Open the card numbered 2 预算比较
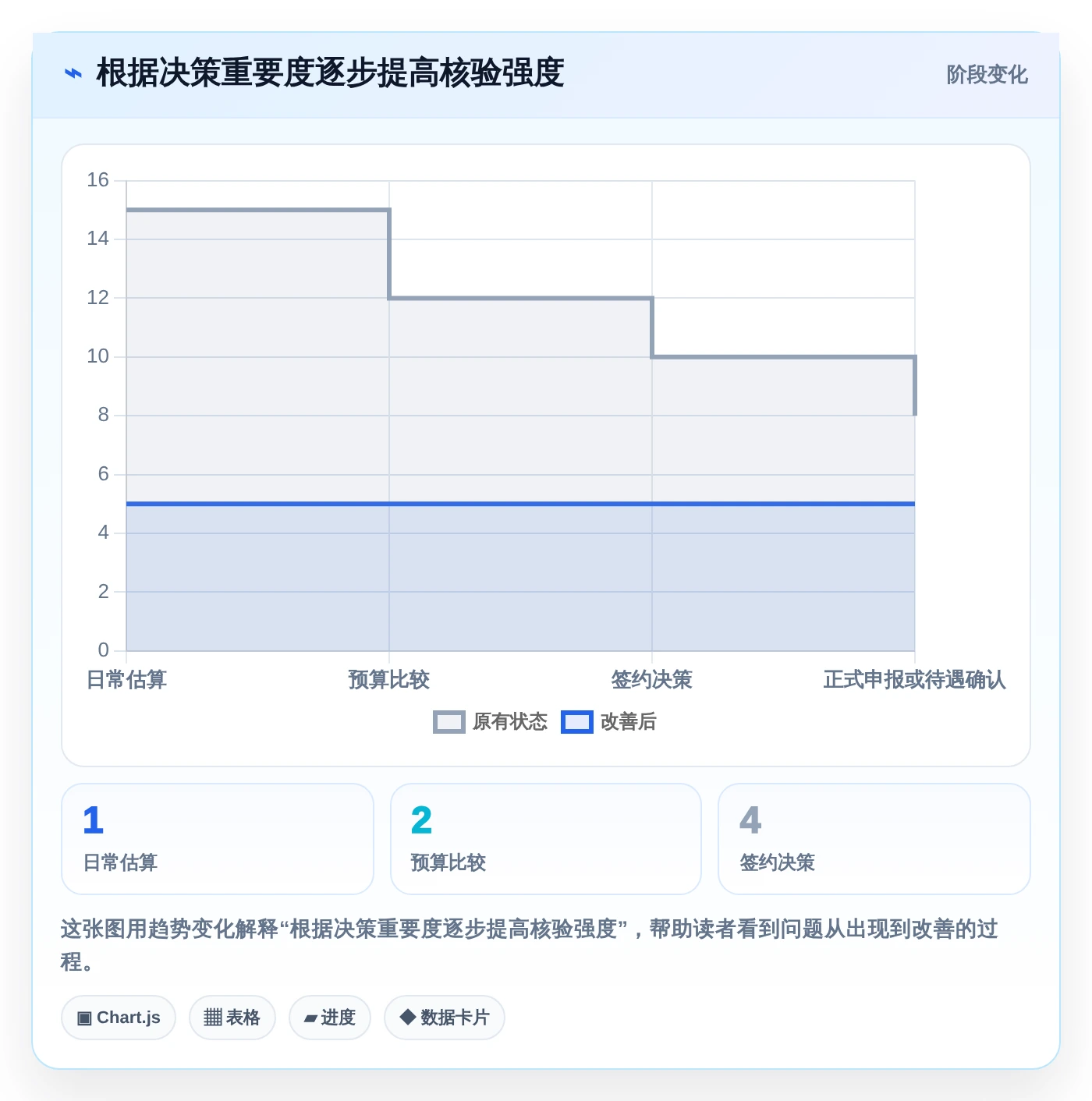This screenshot has width=1092, height=1101. click(x=546, y=839)
